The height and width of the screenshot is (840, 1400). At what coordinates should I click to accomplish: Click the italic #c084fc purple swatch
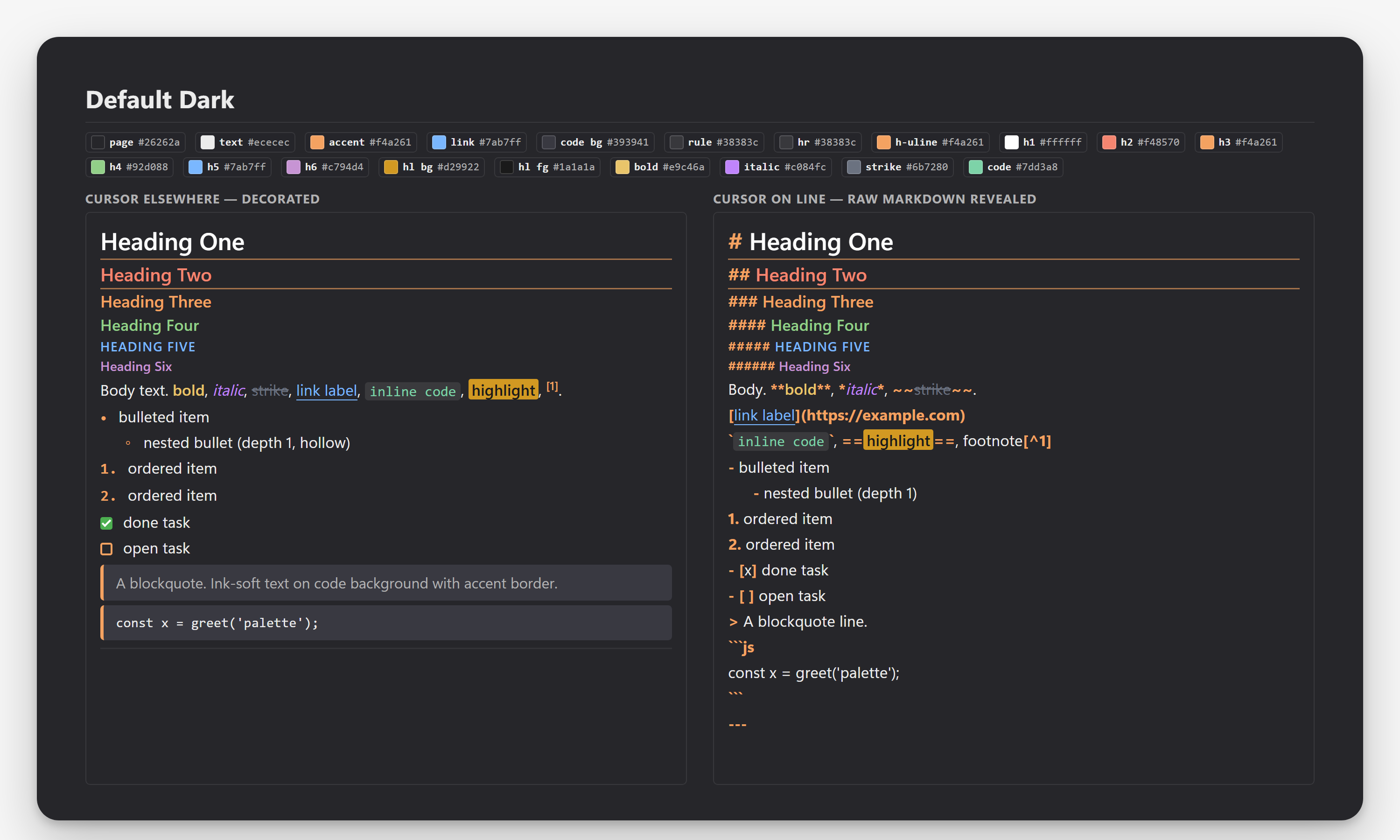[x=775, y=167]
